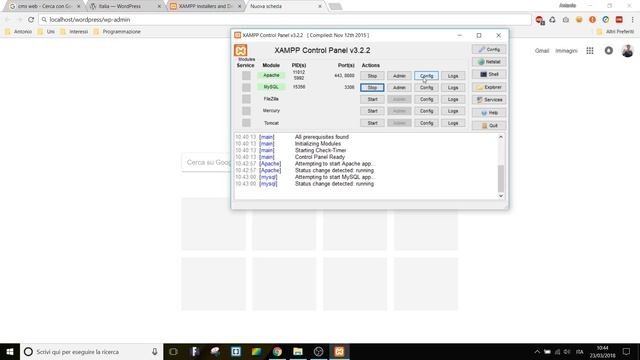Viewport: 640px width, 360px height.
Task: Open the Mercury Logs button
Action: (x=453, y=111)
